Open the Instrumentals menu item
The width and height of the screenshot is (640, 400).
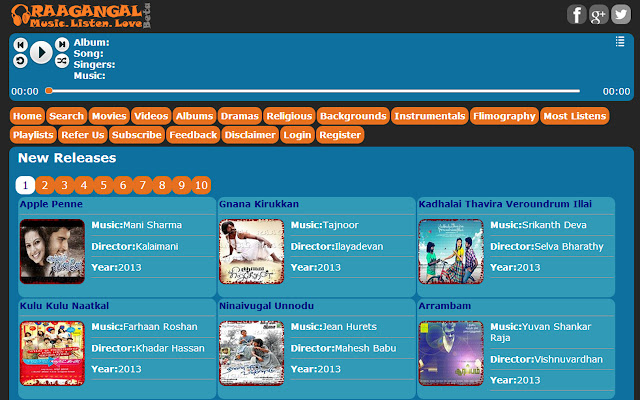click(x=430, y=116)
